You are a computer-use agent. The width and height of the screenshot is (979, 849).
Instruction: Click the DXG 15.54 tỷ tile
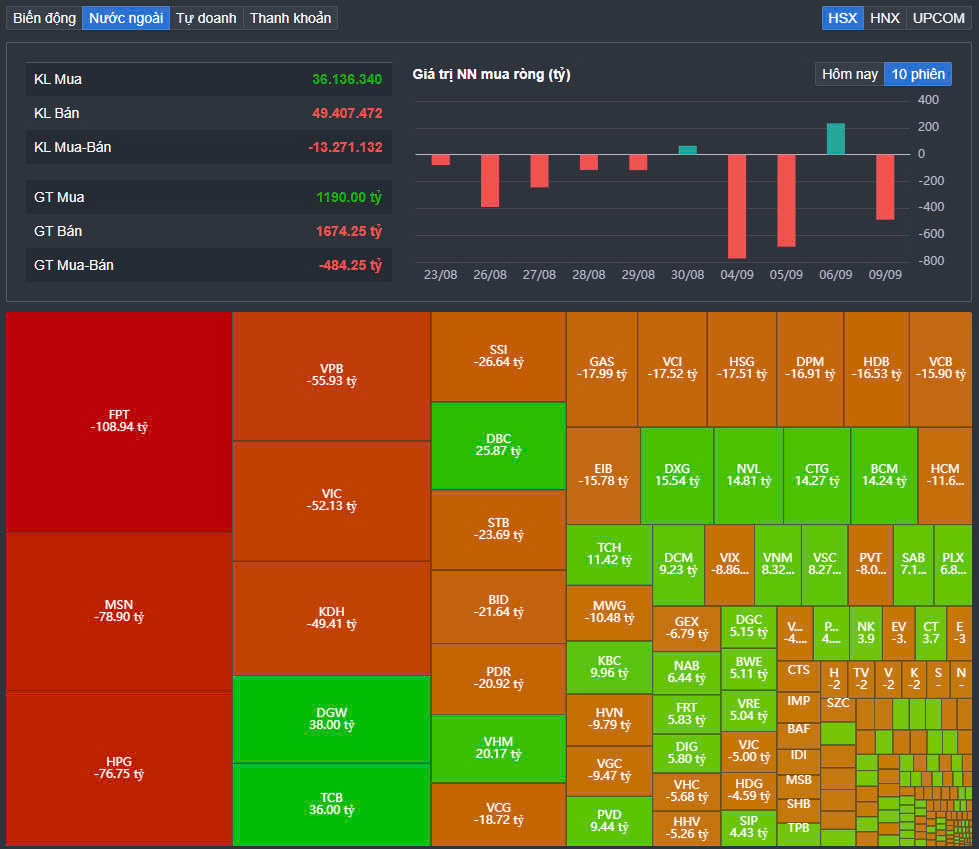677,476
